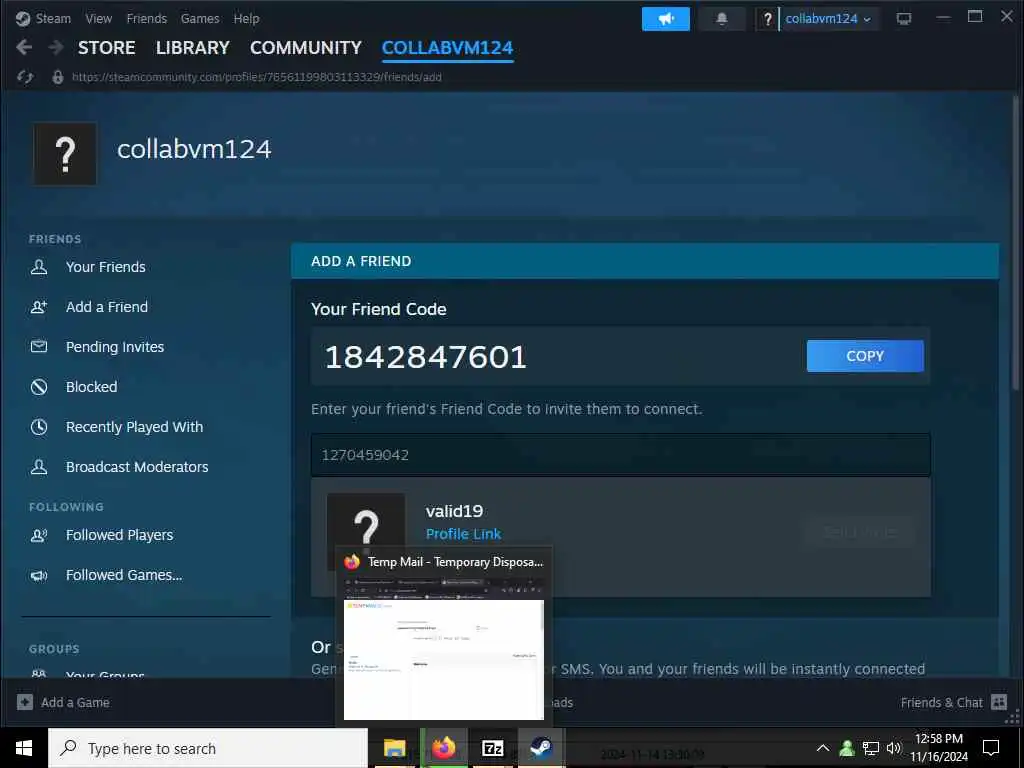Image resolution: width=1024 pixels, height=768 pixels.
Task: Click the Steam logo icon in menu bar
Action: point(23,18)
